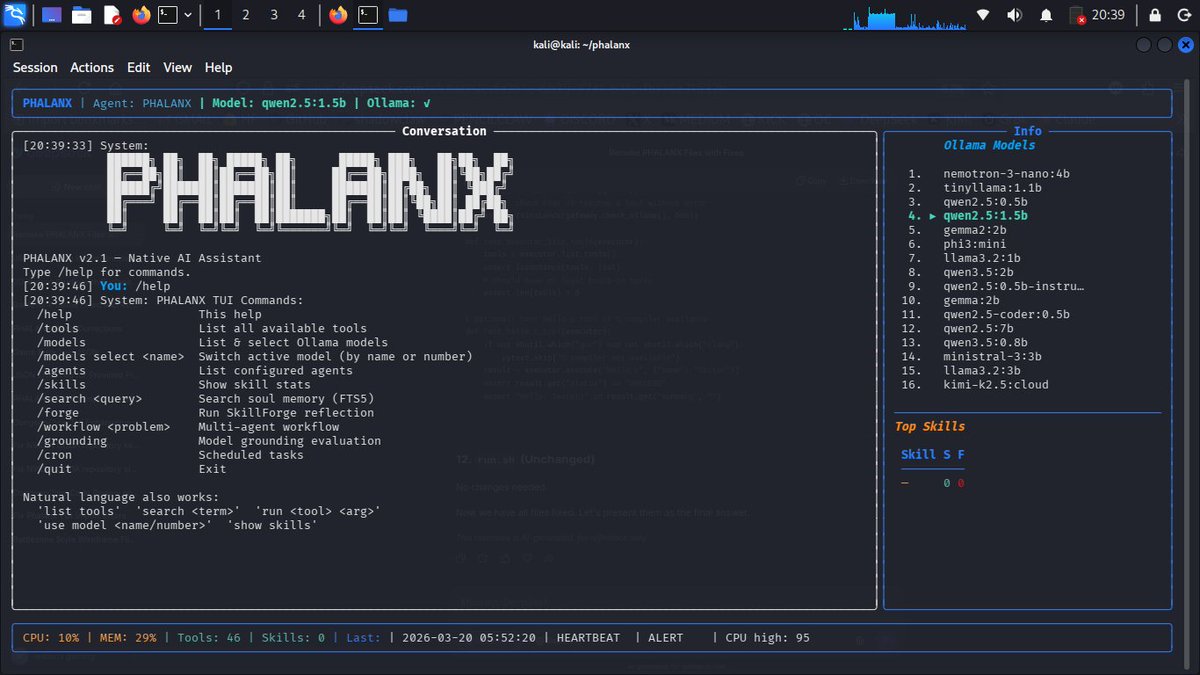Viewport: 1200px width, 675px height.
Task: Mute system volume via the speaker icon
Action: click(x=1014, y=14)
